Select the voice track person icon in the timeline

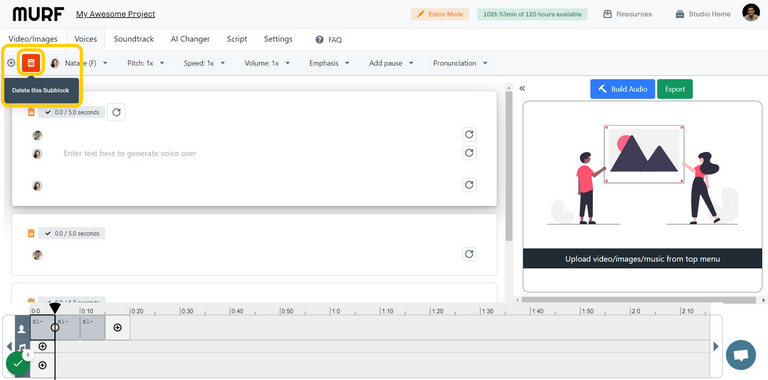coord(22,329)
